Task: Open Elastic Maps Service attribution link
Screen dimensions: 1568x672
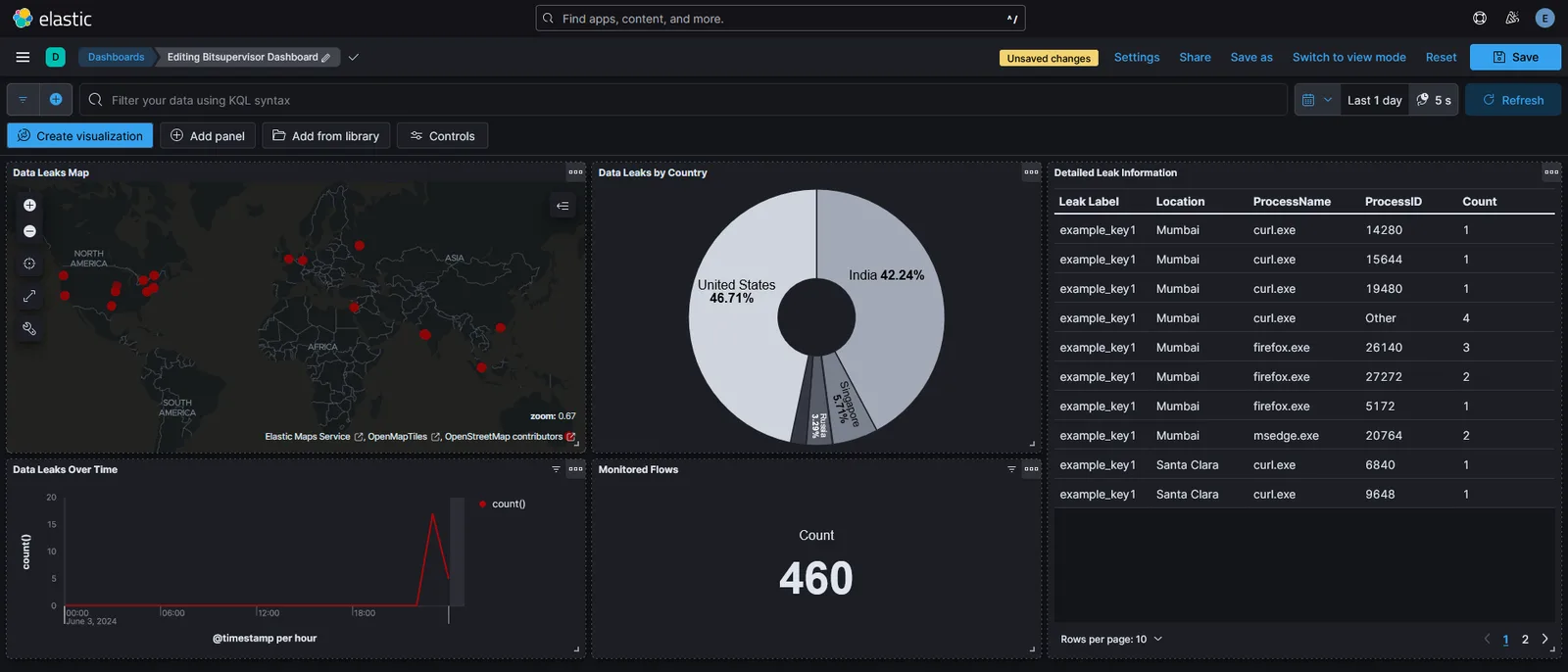Action: pyautogui.click(x=314, y=437)
